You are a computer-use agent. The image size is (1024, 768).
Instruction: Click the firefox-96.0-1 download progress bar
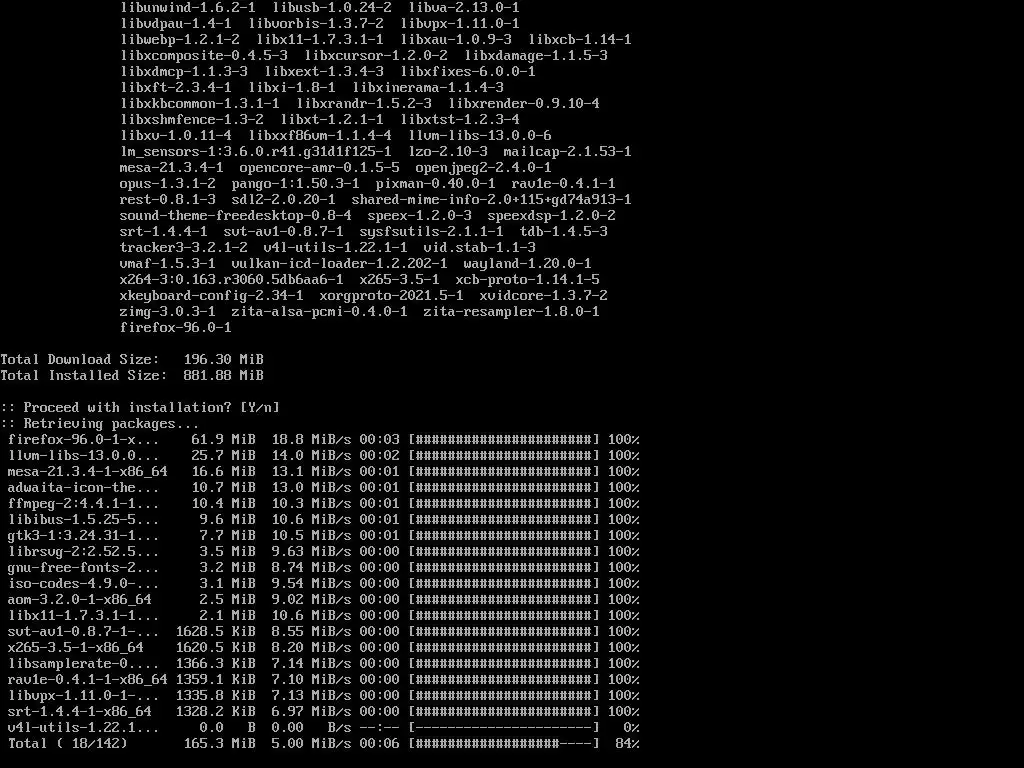point(504,440)
